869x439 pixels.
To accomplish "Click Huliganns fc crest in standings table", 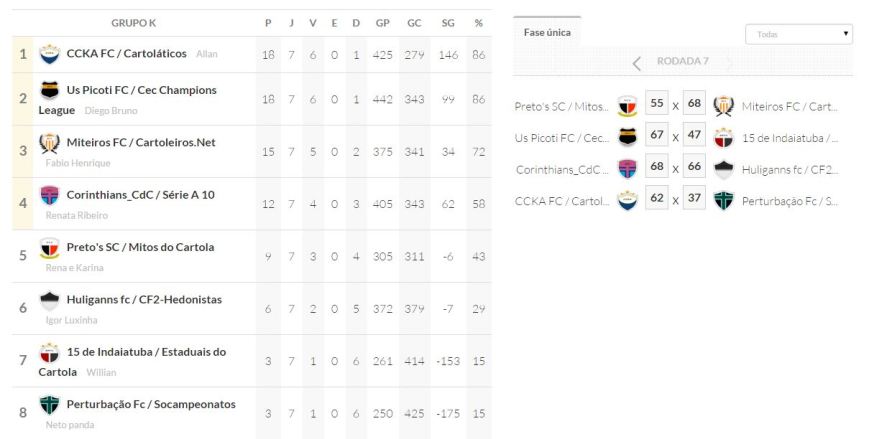I will click(x=49, y=300).
